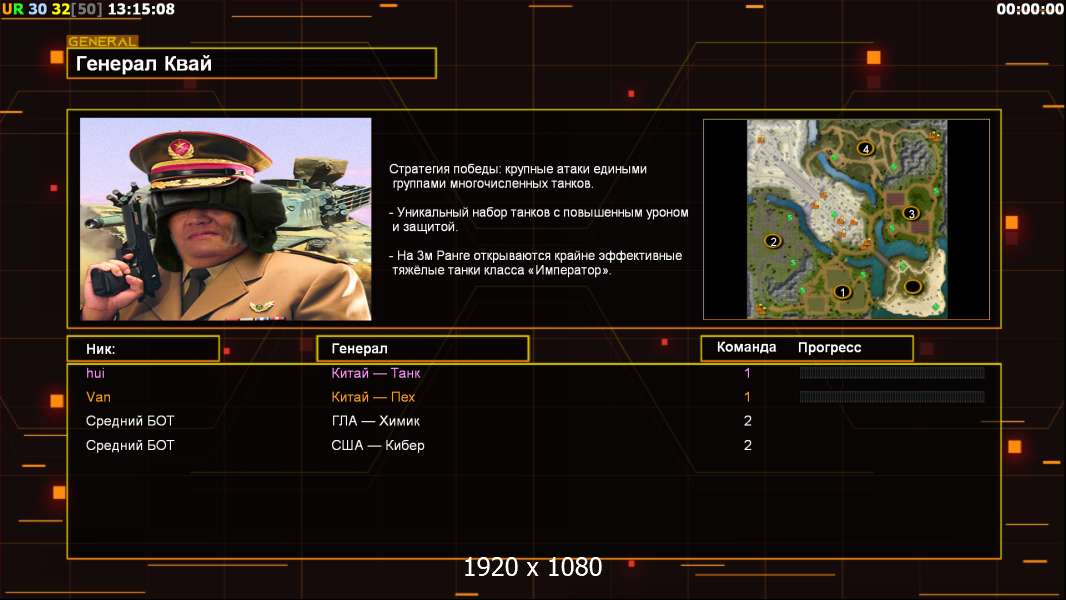Click start position marker 2 on minimap

[773, 241]
